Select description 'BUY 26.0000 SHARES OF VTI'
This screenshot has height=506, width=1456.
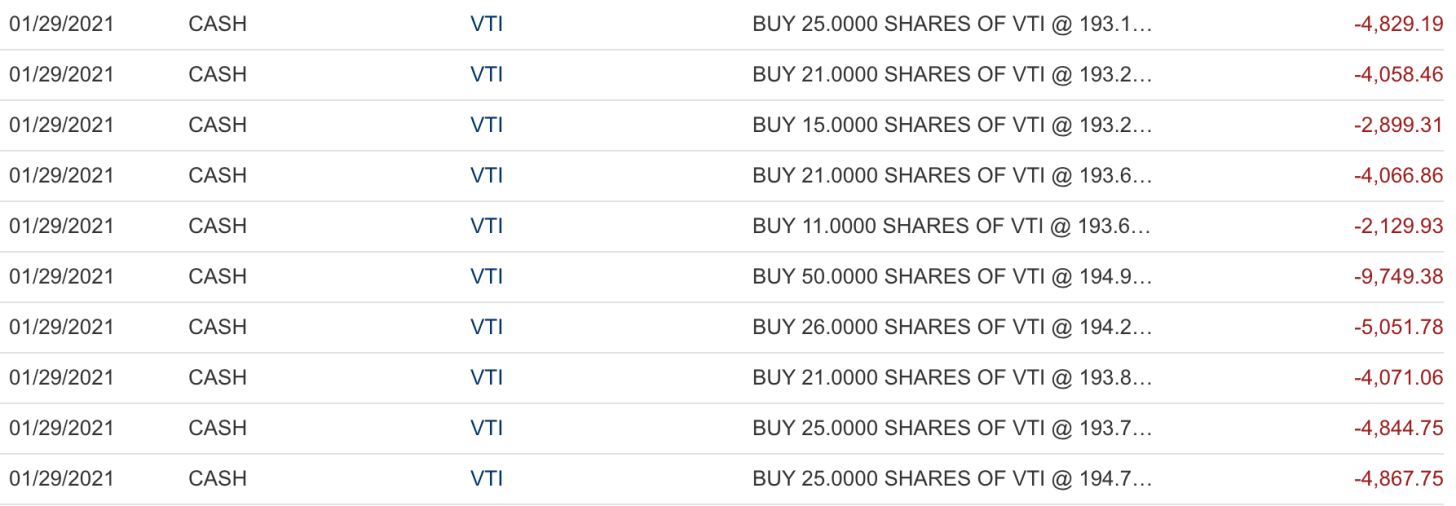click(x=951, y=327)
